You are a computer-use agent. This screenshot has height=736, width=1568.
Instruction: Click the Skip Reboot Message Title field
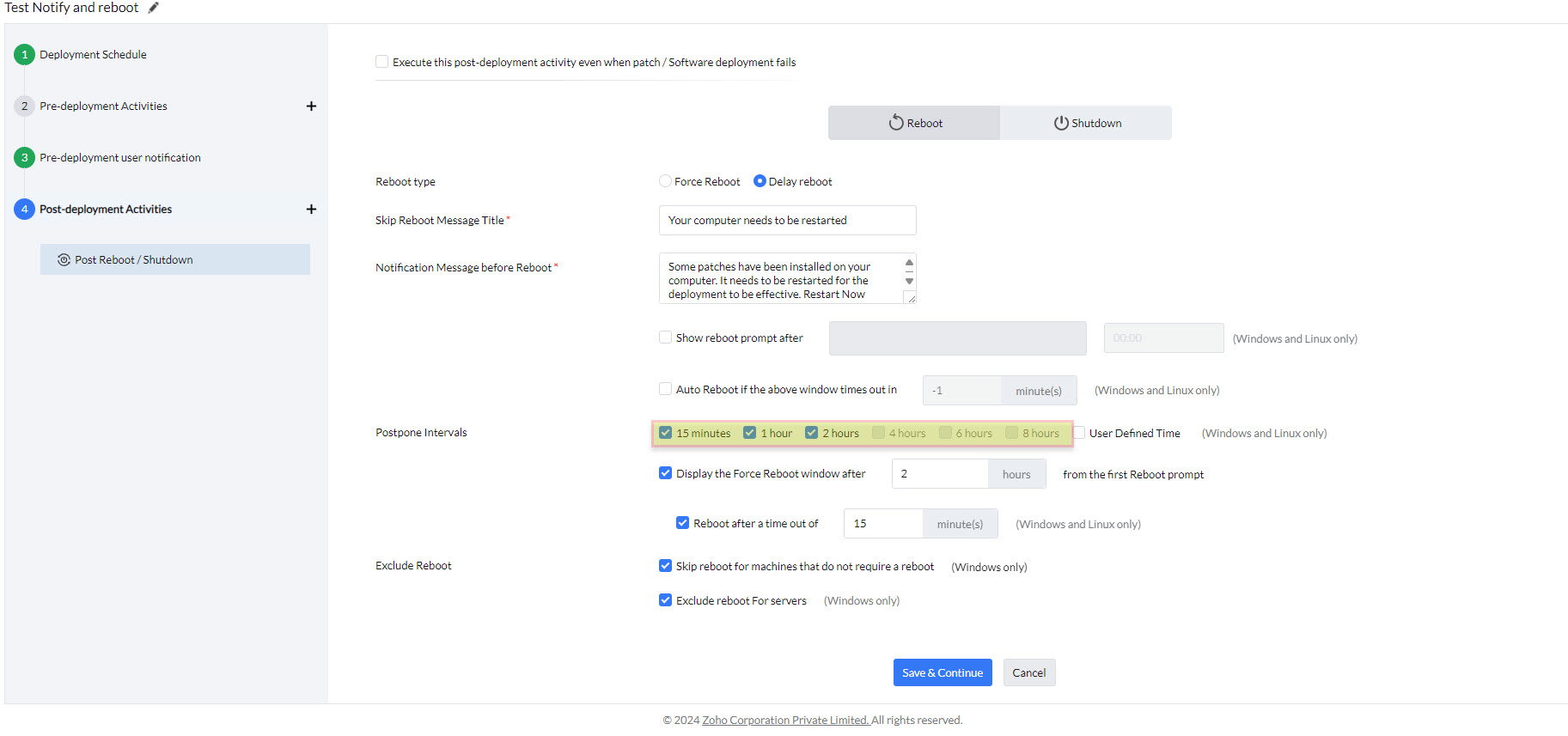click(787, 220)
